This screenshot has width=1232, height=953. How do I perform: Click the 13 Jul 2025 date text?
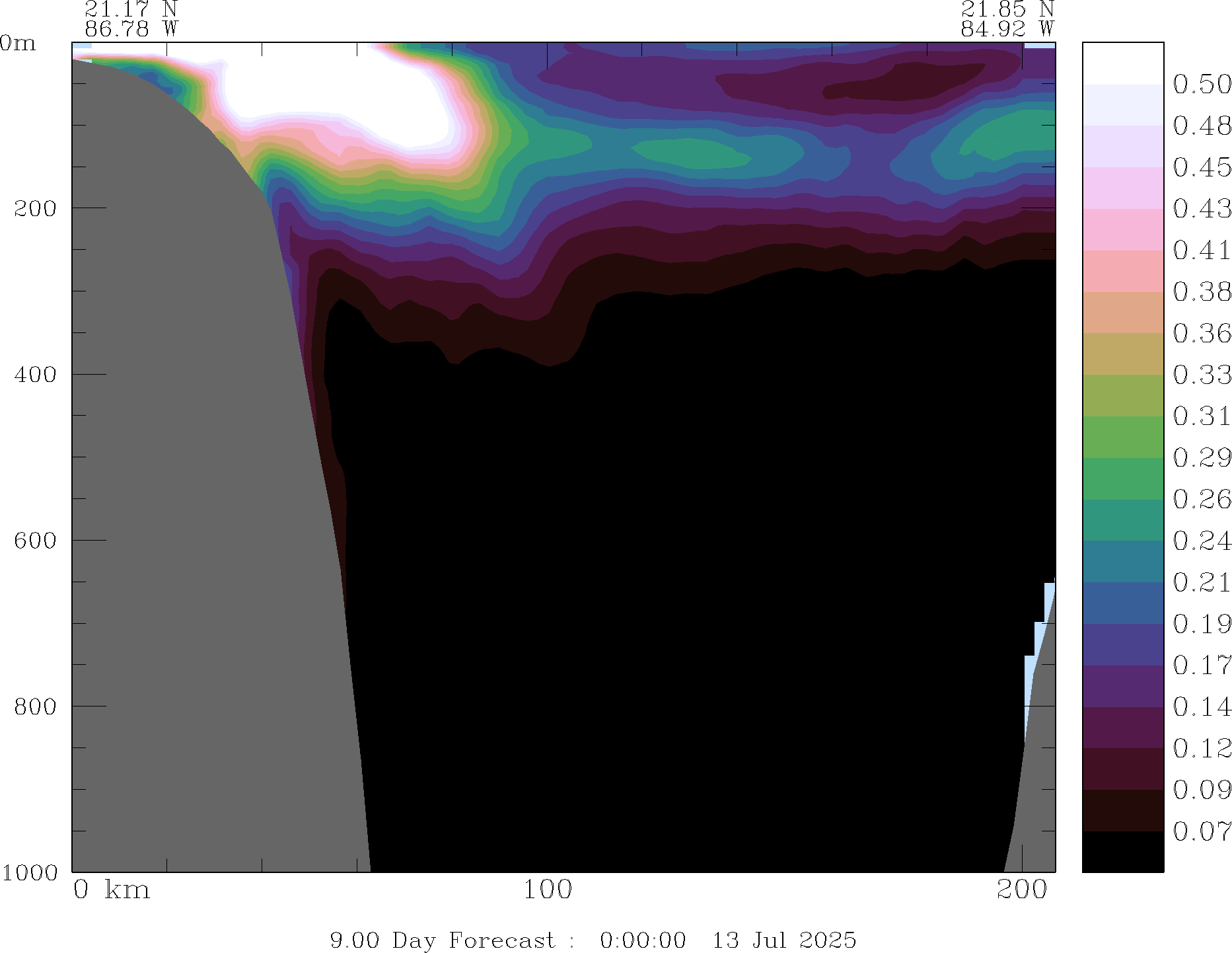point(783,940)
